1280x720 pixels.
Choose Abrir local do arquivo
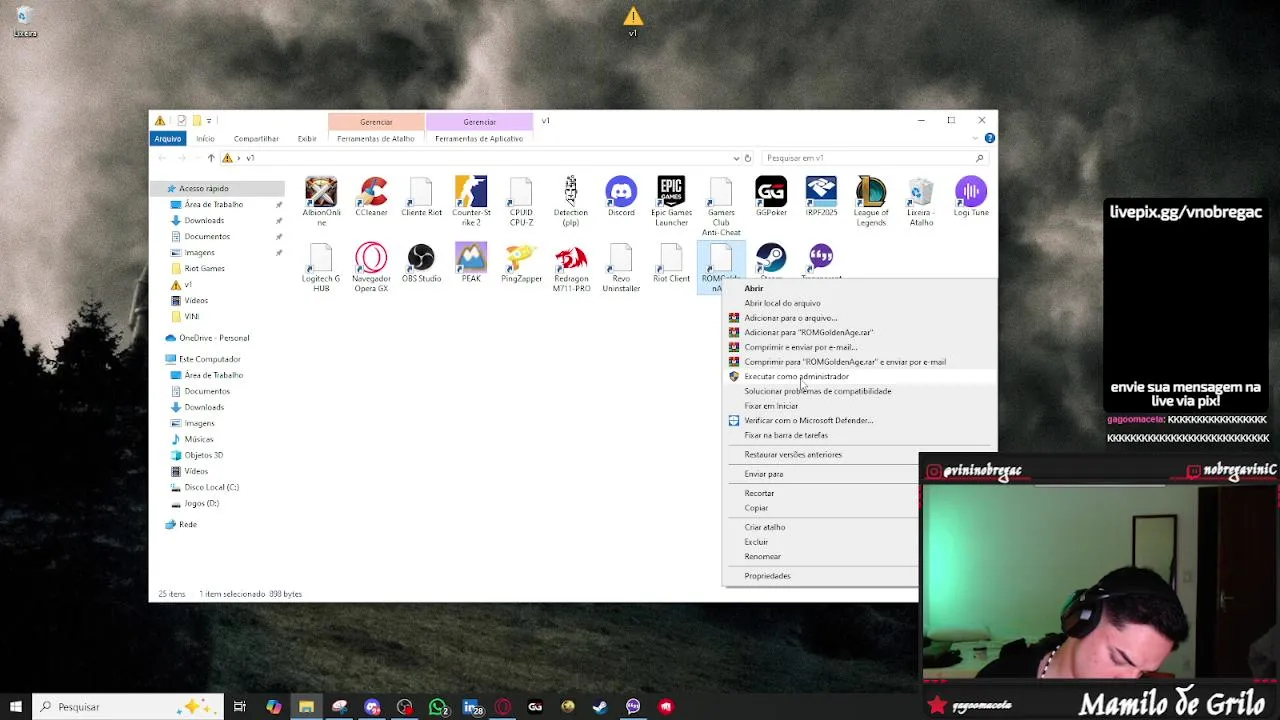click(x=782, y=303)
